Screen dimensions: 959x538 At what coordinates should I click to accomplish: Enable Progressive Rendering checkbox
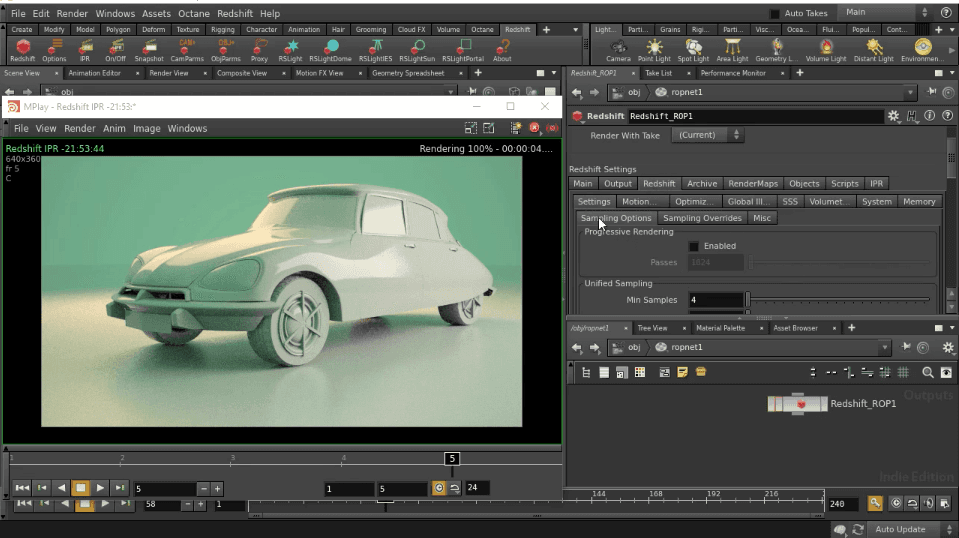[694, 246]
